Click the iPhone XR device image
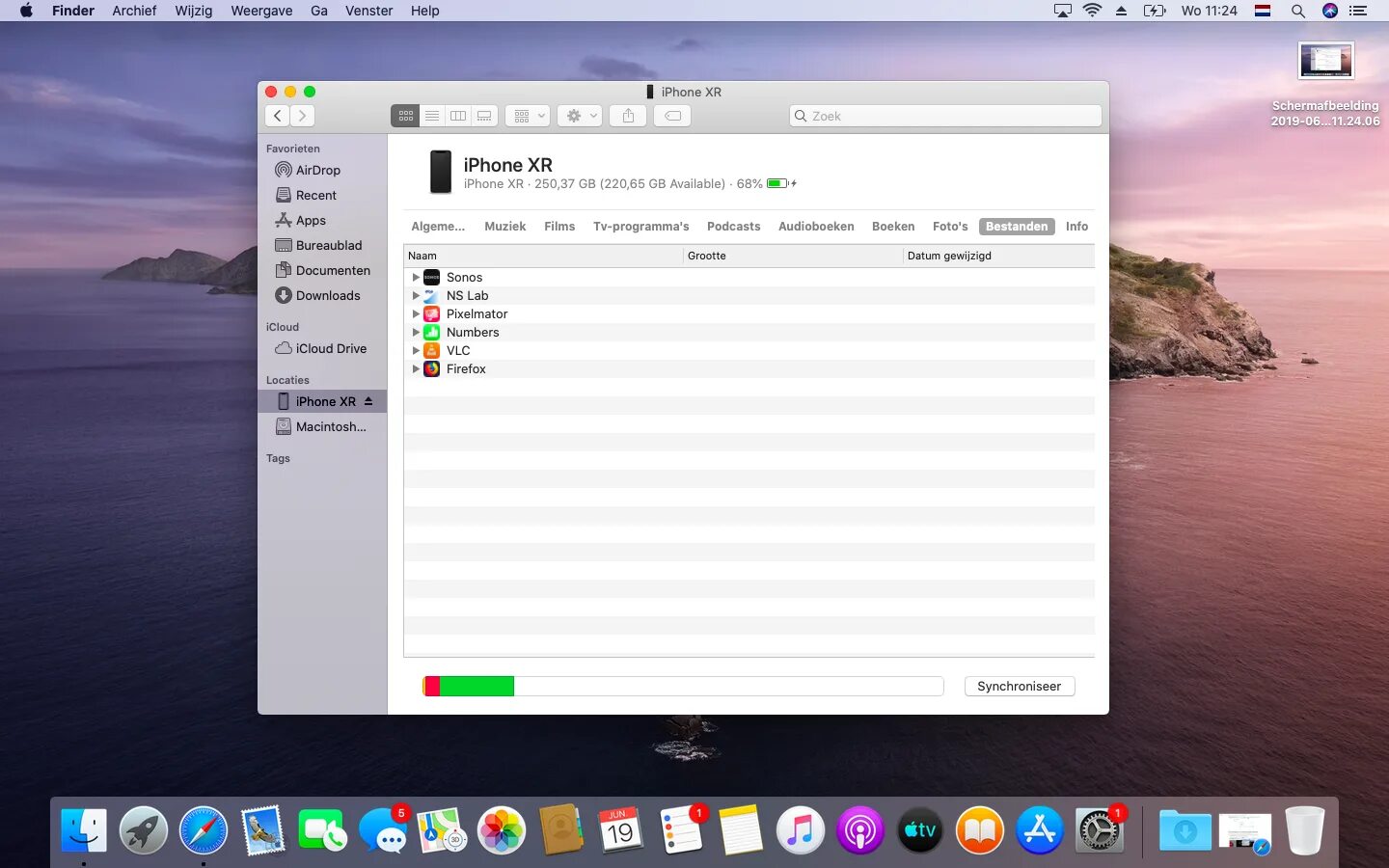 click(x=441, y=172)
